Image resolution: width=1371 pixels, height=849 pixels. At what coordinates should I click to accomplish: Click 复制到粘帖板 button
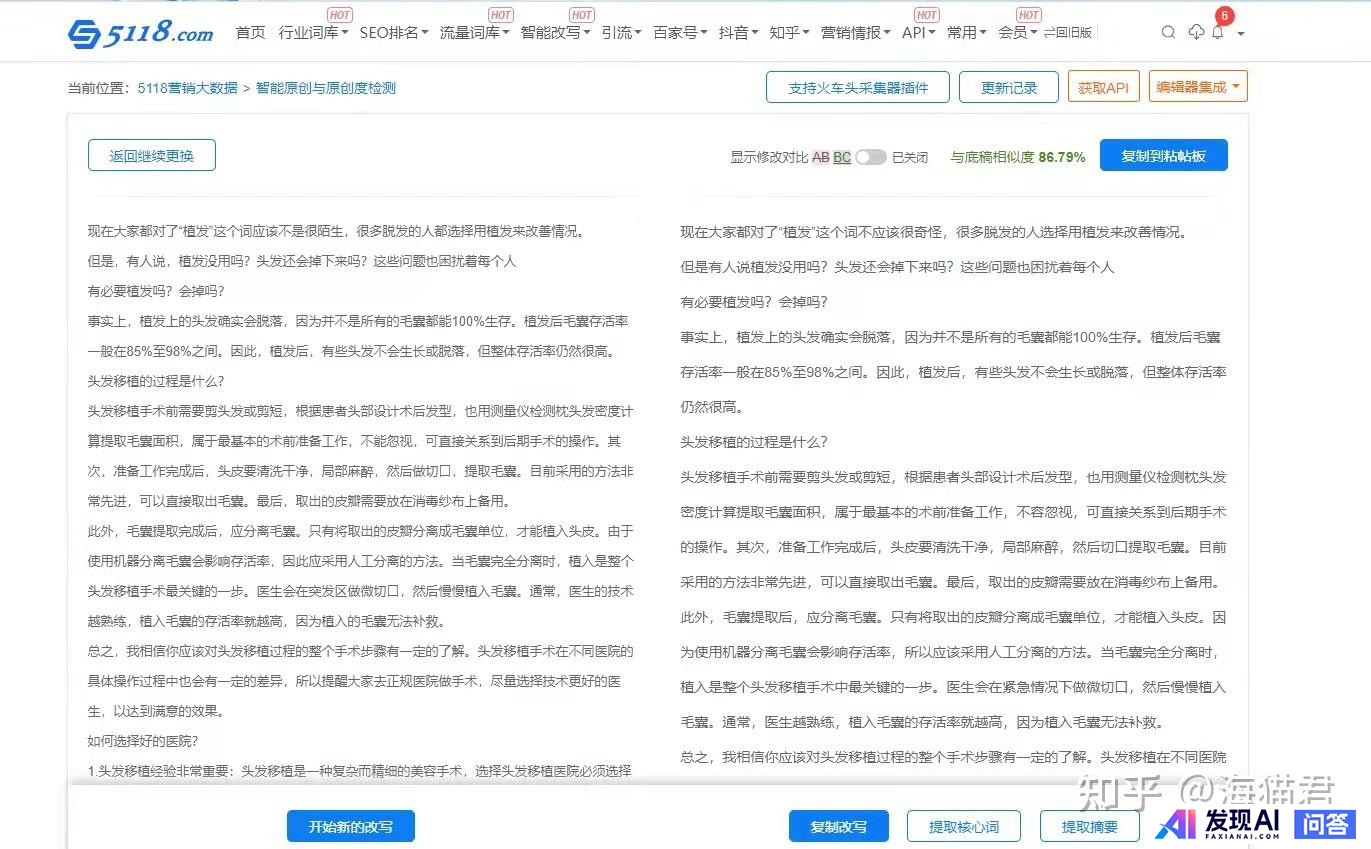pyautogui.click(x=1163, y=156)
